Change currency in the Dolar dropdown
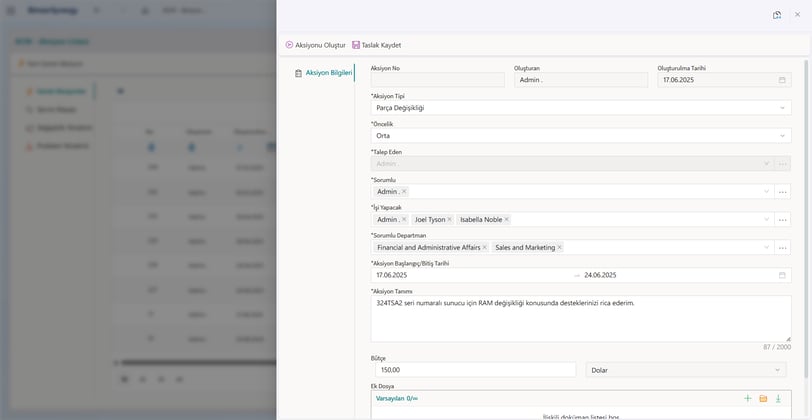 click(x=686, y=370)
